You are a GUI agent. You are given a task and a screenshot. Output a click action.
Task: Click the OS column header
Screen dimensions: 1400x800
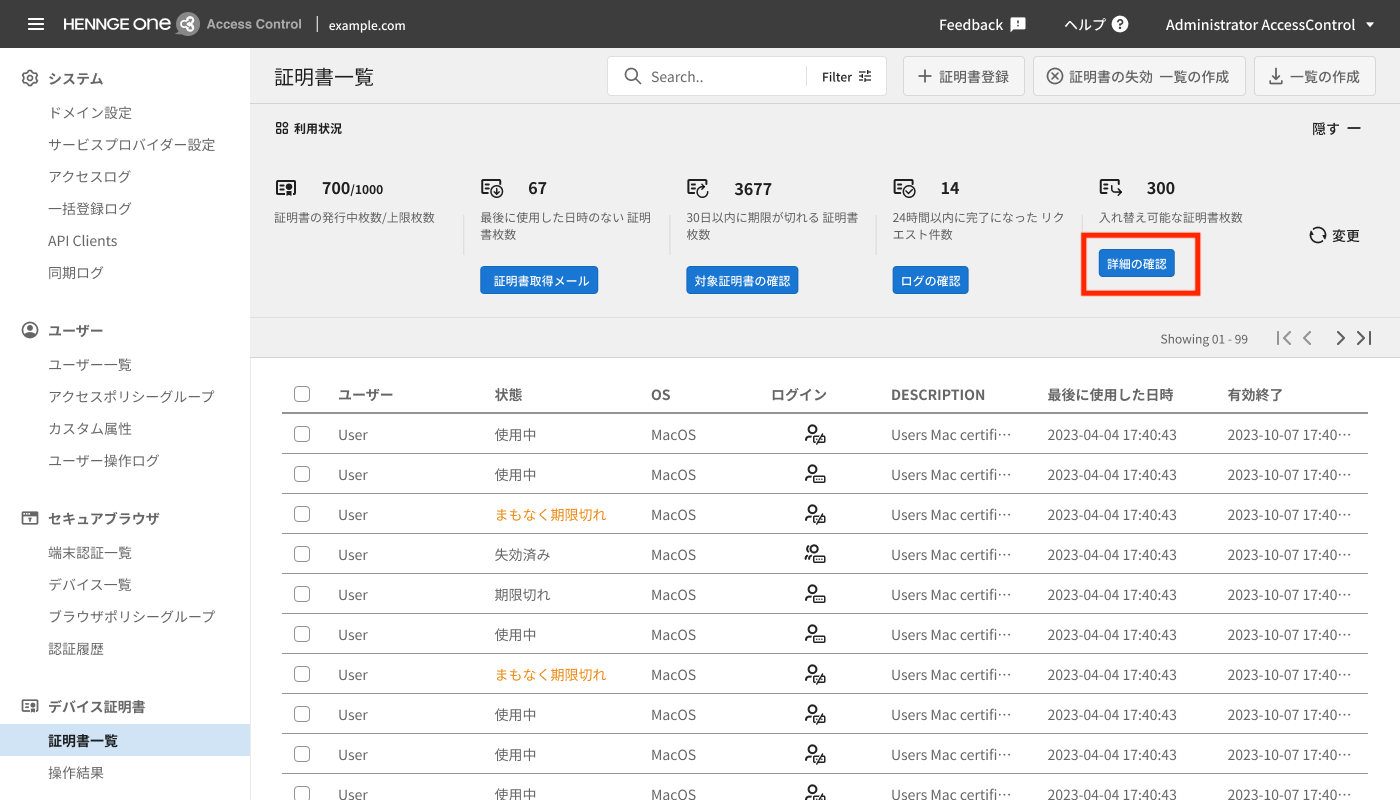click(661, 395)
